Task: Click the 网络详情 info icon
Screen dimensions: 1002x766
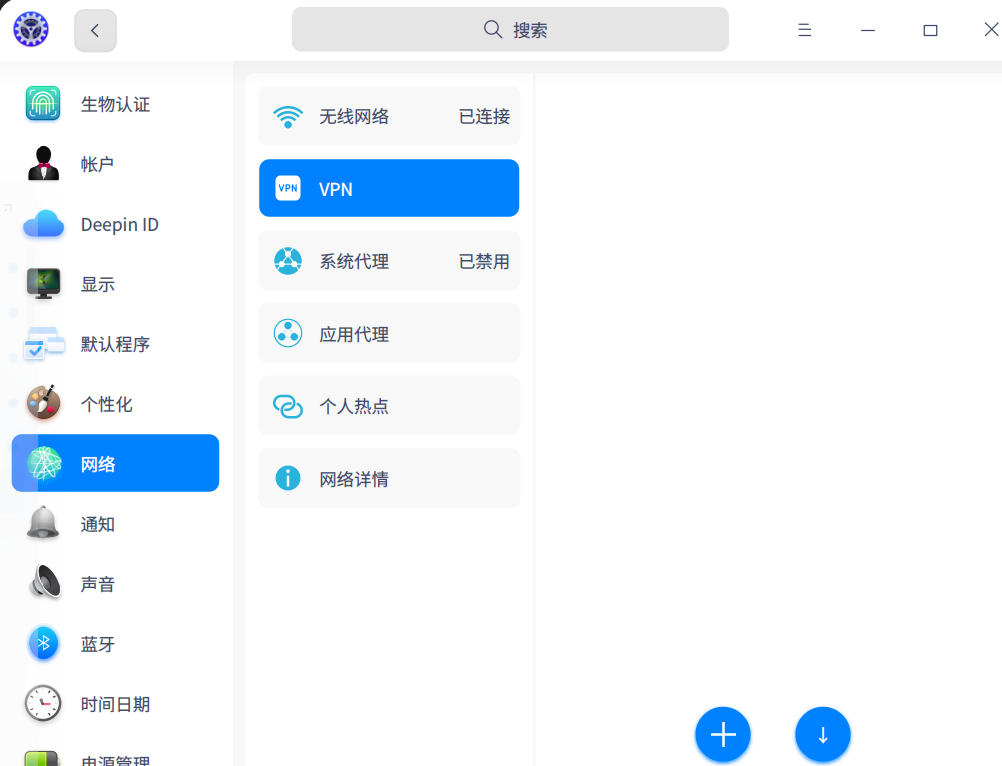Action: coord(288,478)
